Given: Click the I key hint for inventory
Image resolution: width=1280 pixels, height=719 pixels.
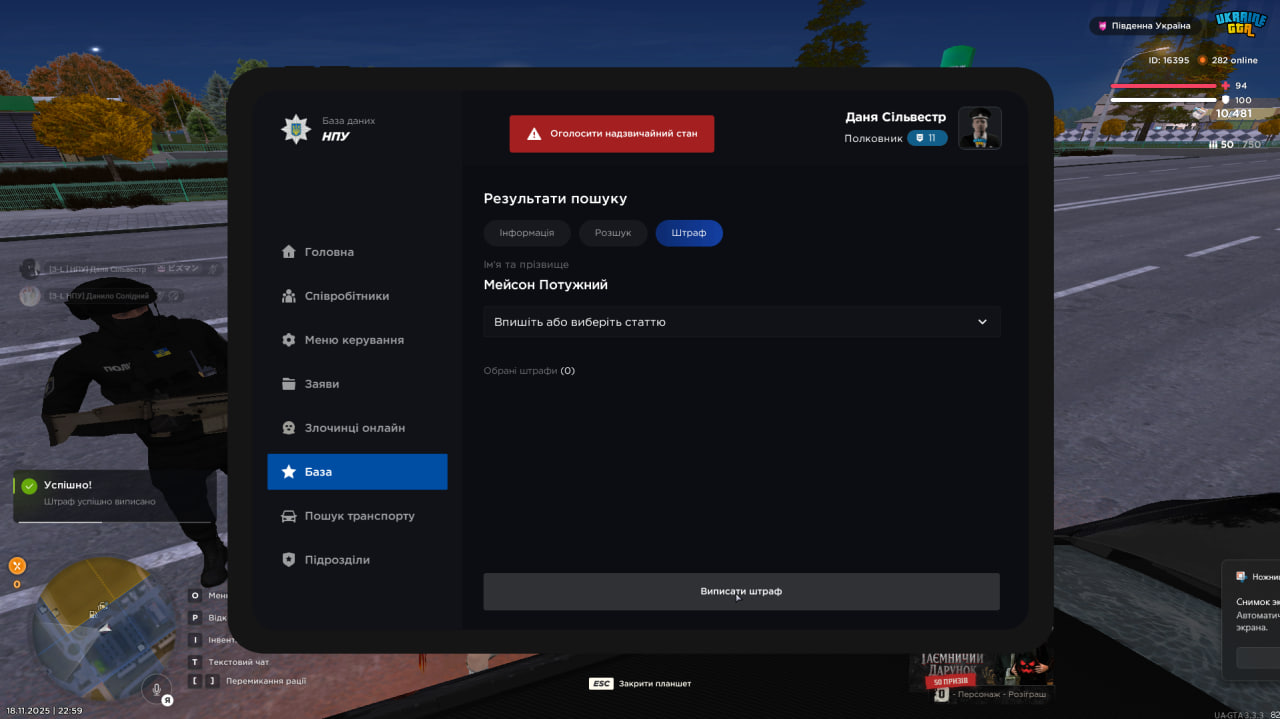Looking at the screenshot, I should tap(195, 639).
